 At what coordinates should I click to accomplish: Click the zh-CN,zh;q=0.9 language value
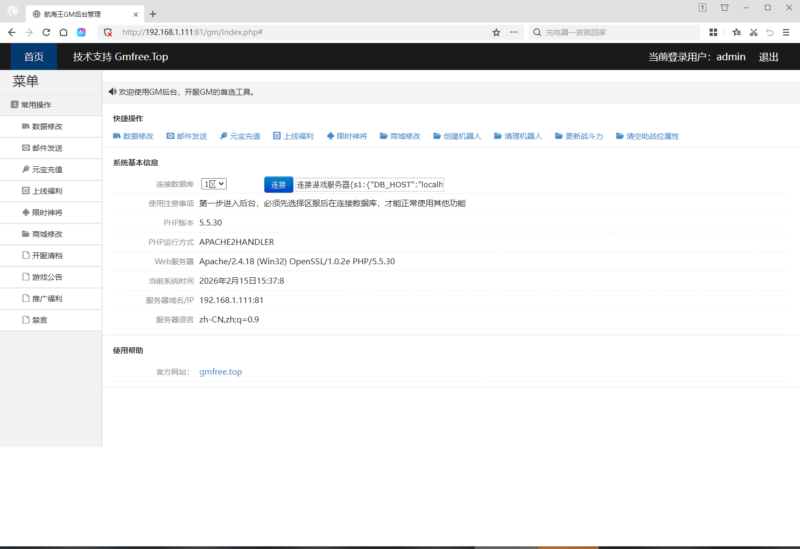click(229, 319)
